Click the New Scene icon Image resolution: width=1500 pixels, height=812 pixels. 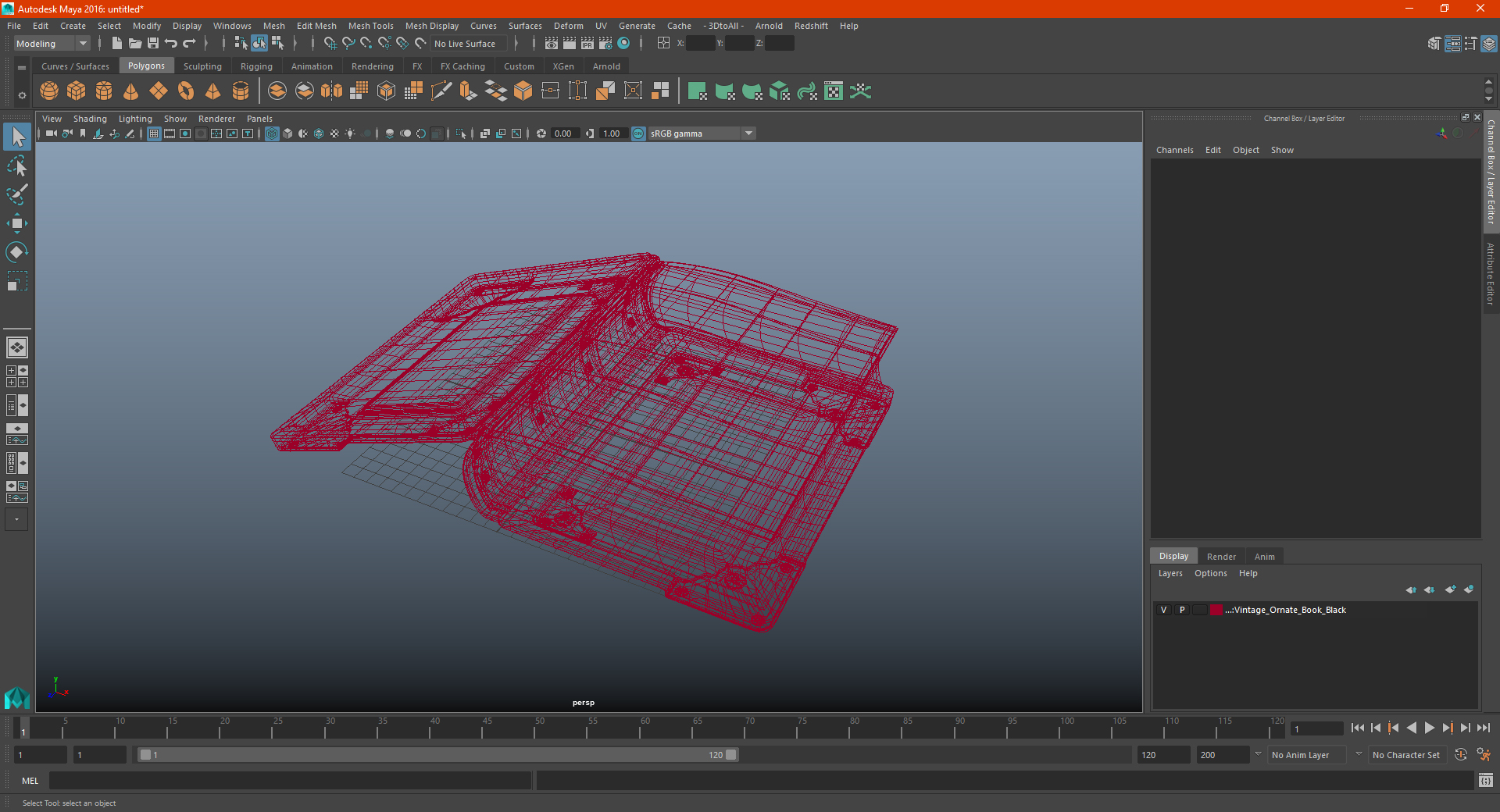[117, 44]
